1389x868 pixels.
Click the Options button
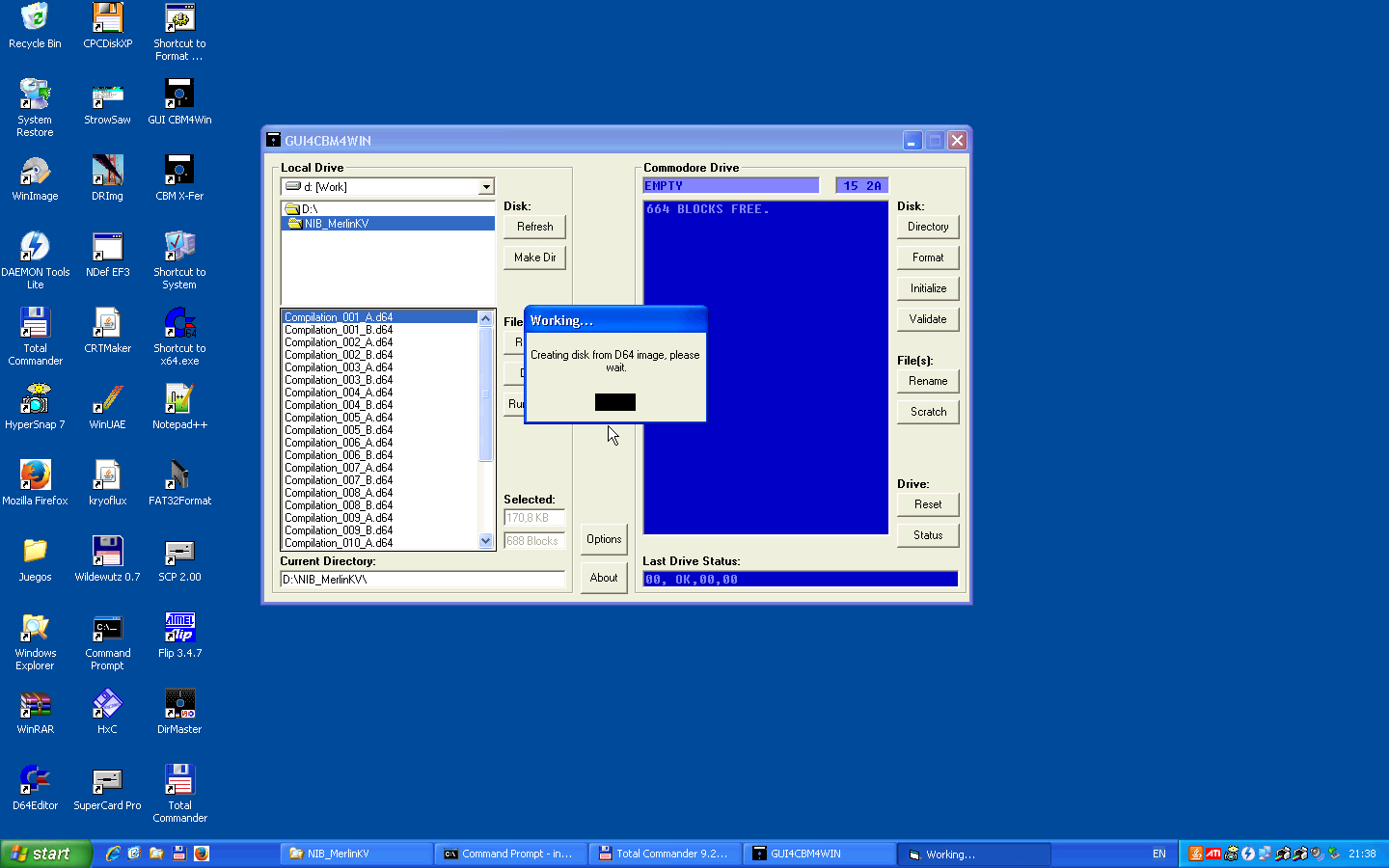tap(604, 539)
